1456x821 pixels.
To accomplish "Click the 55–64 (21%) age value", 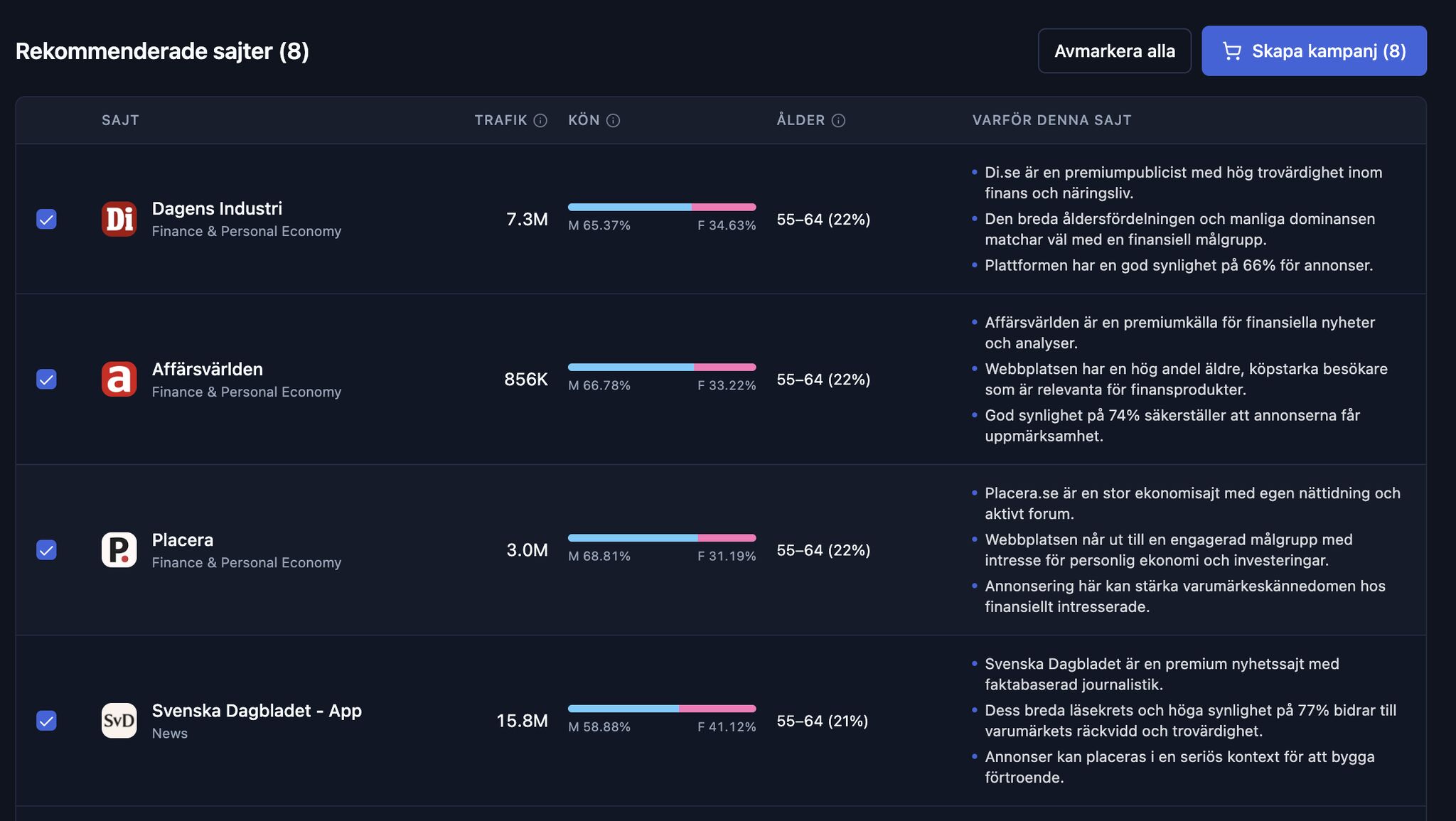I will tap(822, 721).
